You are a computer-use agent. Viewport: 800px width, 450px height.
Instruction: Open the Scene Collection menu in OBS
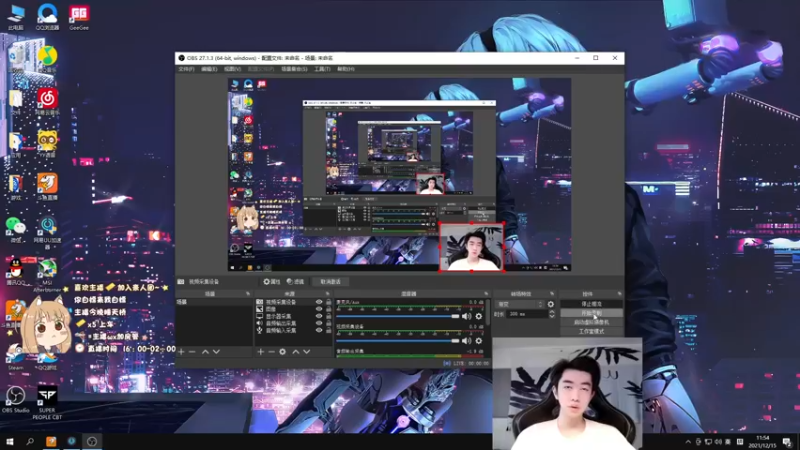(x=294, y=69)
